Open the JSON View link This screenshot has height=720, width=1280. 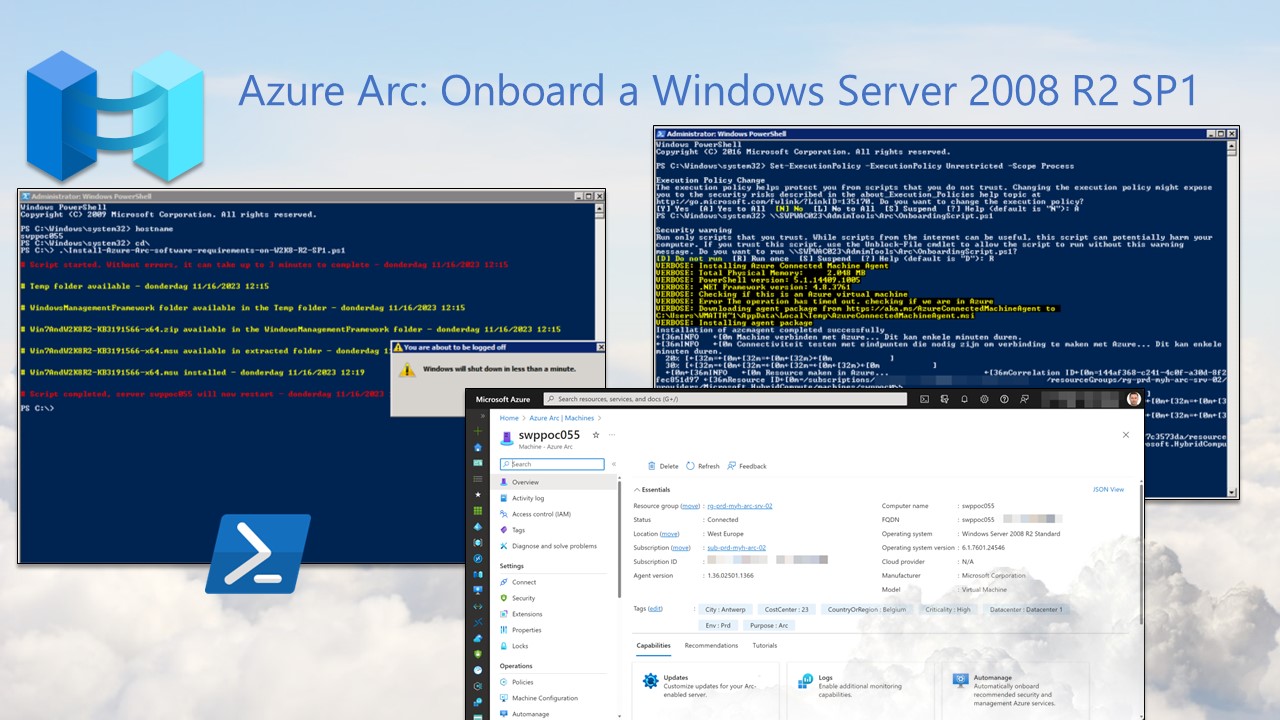[1108, 490]
